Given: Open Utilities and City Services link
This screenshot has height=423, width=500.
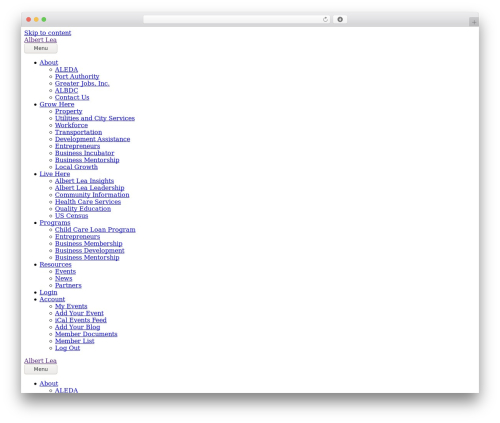Looking at the screenshot, I should point(95,118).
